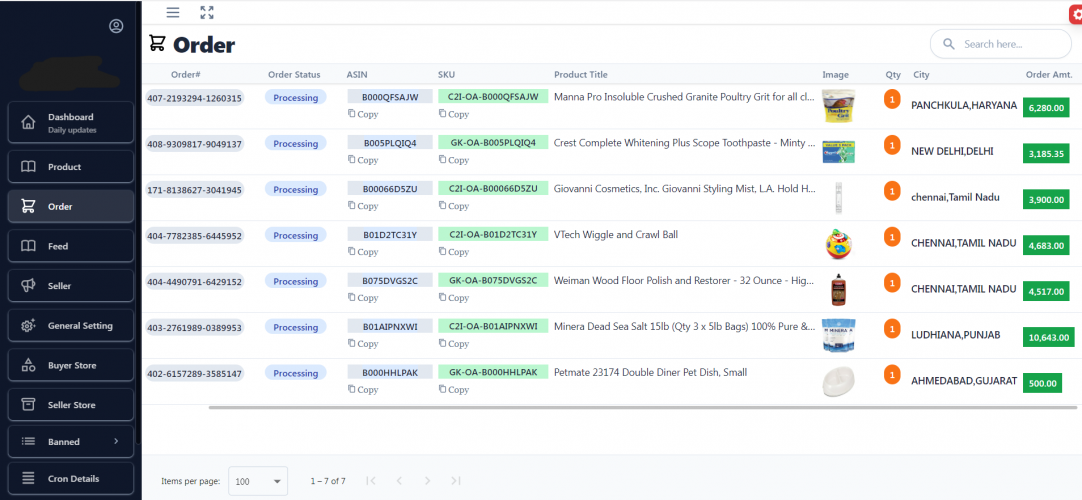
Task: Copy SKU C2I-OA-B000QFSAJW
Action: (454, 114)
